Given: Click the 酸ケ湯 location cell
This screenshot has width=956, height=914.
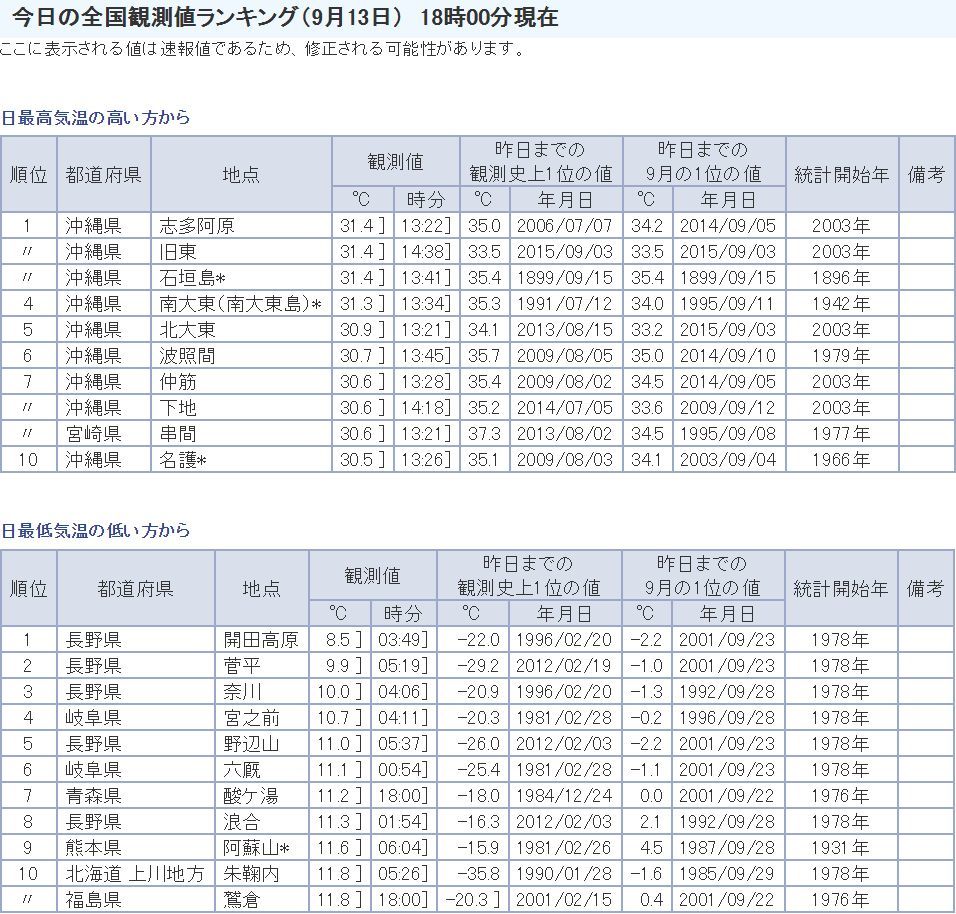Looking at the screenshot, I should click(251, 796).
